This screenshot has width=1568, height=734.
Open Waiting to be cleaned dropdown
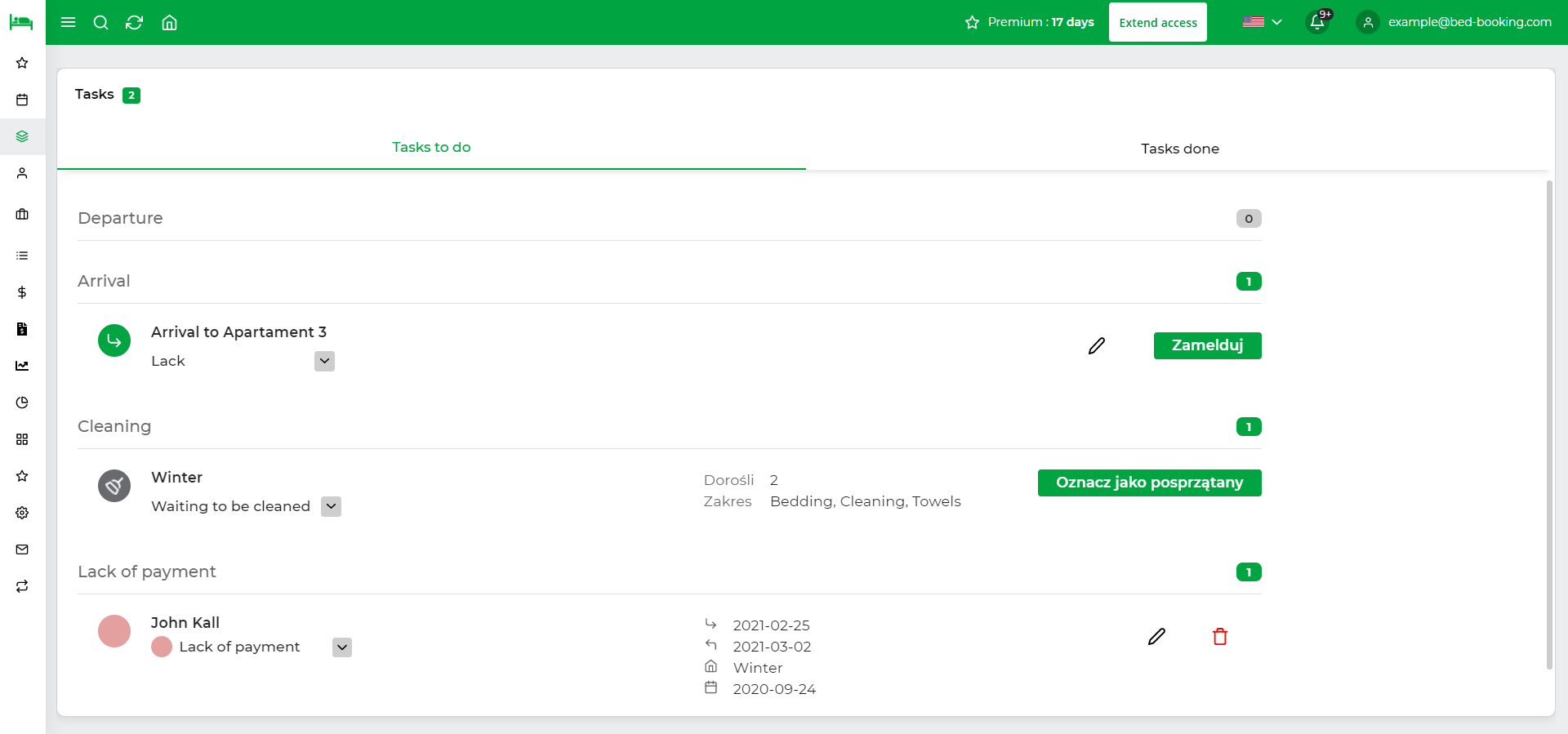click(331, 506)
